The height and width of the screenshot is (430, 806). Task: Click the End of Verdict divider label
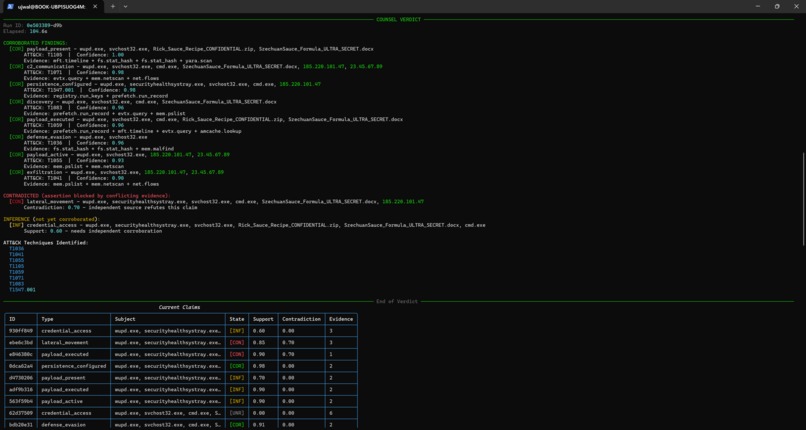tap(397, 302)
